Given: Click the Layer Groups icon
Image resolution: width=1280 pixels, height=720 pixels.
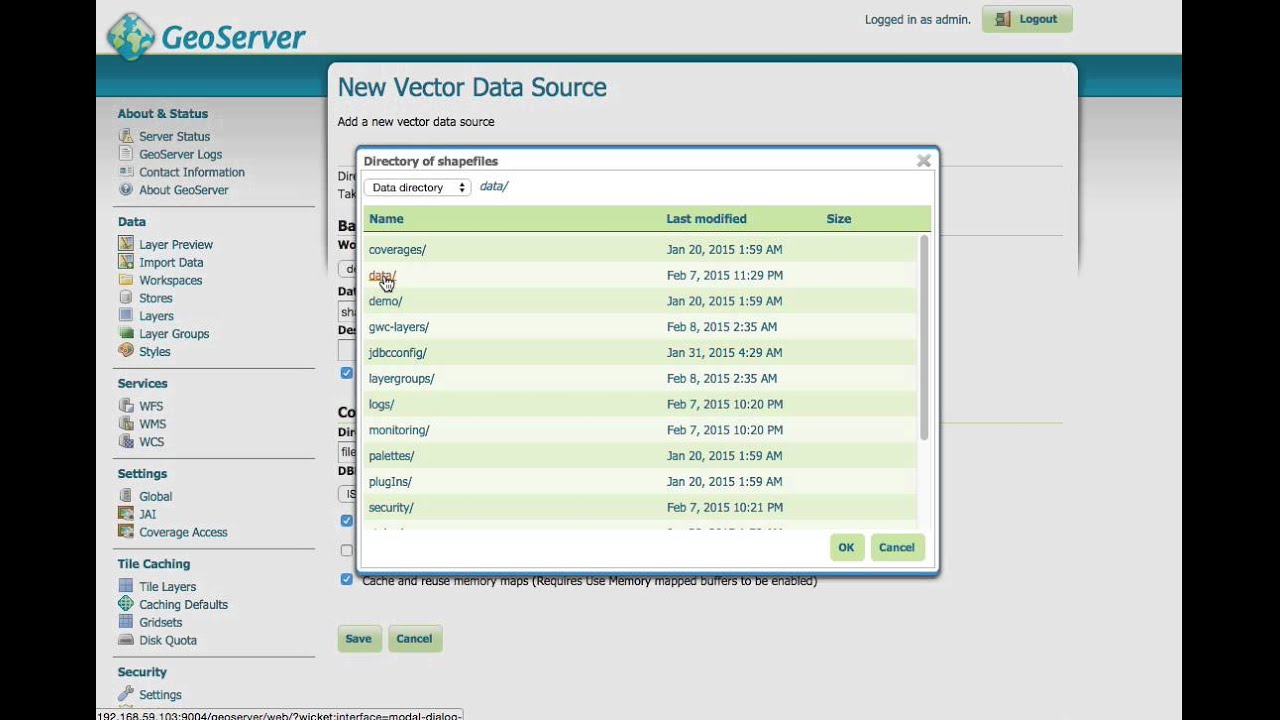Looking at the screenshot, I should pyautogui.click(x=126, y=334).
